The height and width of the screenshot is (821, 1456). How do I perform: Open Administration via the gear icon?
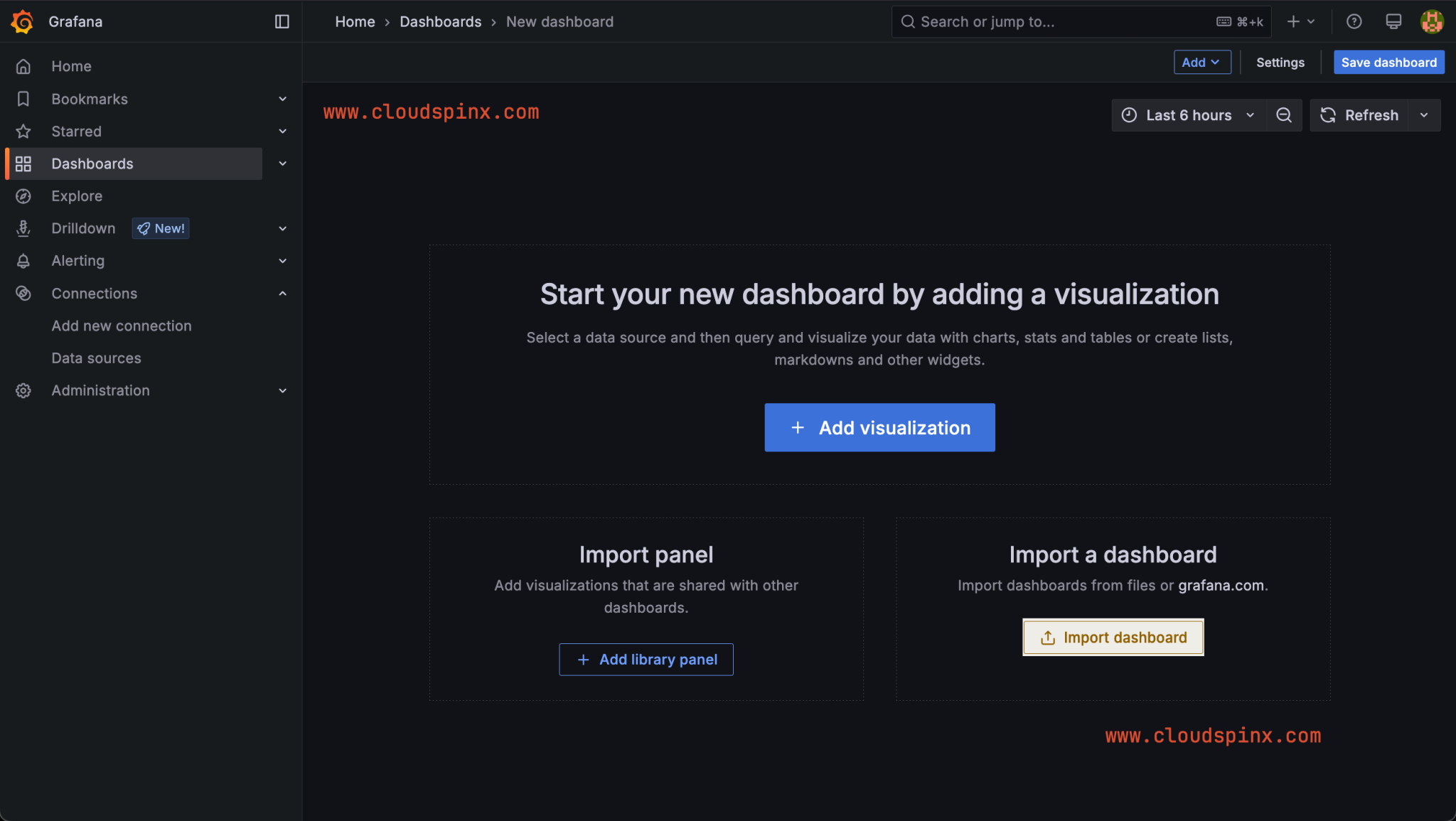coord(23,390)
